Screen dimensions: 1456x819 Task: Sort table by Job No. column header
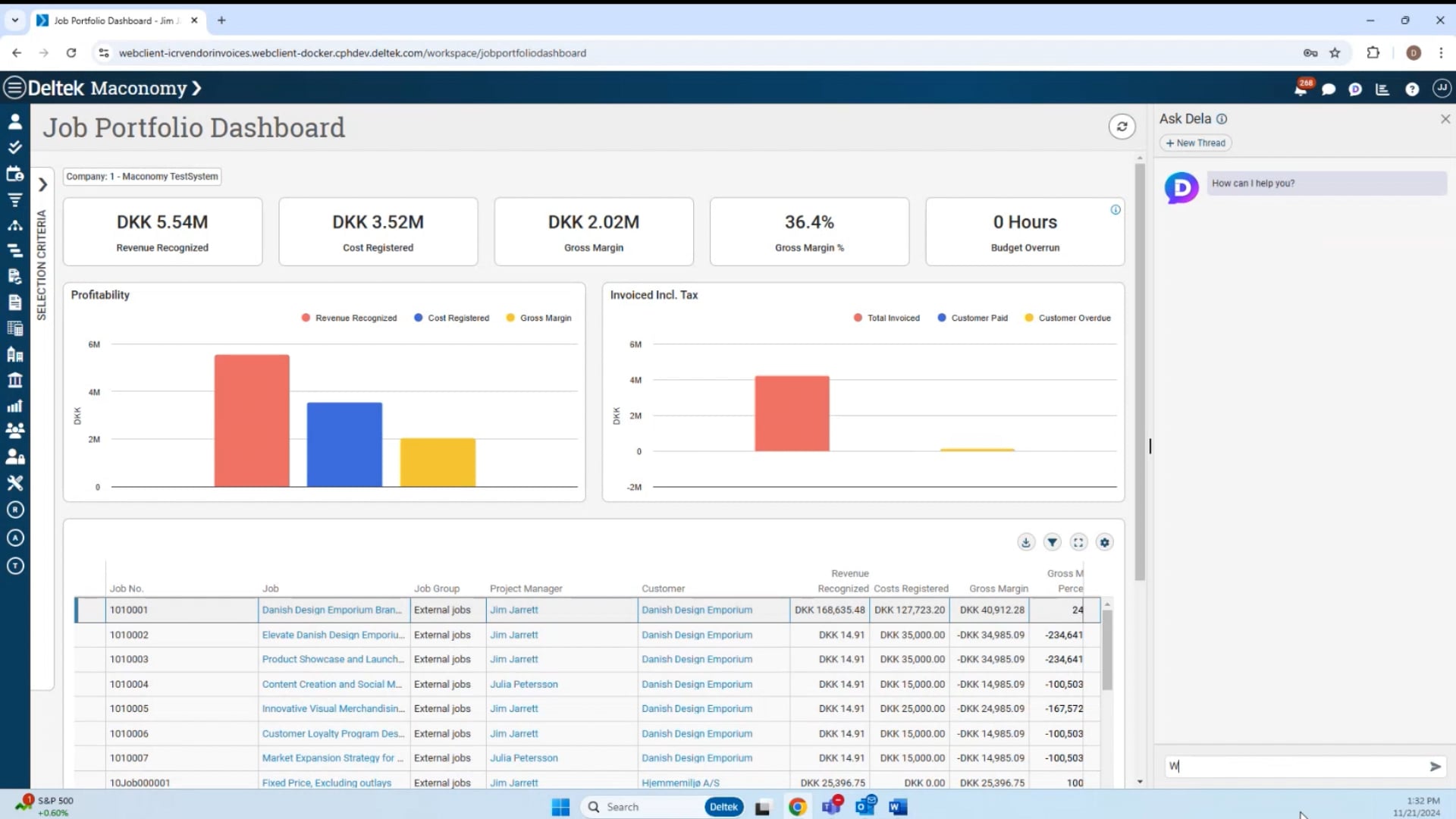coord(126,588)
